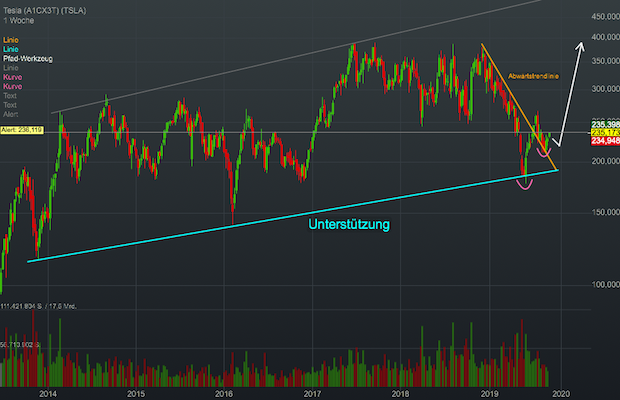Click the 2020 date axis label
620x400 pixels.
point(561,394)
